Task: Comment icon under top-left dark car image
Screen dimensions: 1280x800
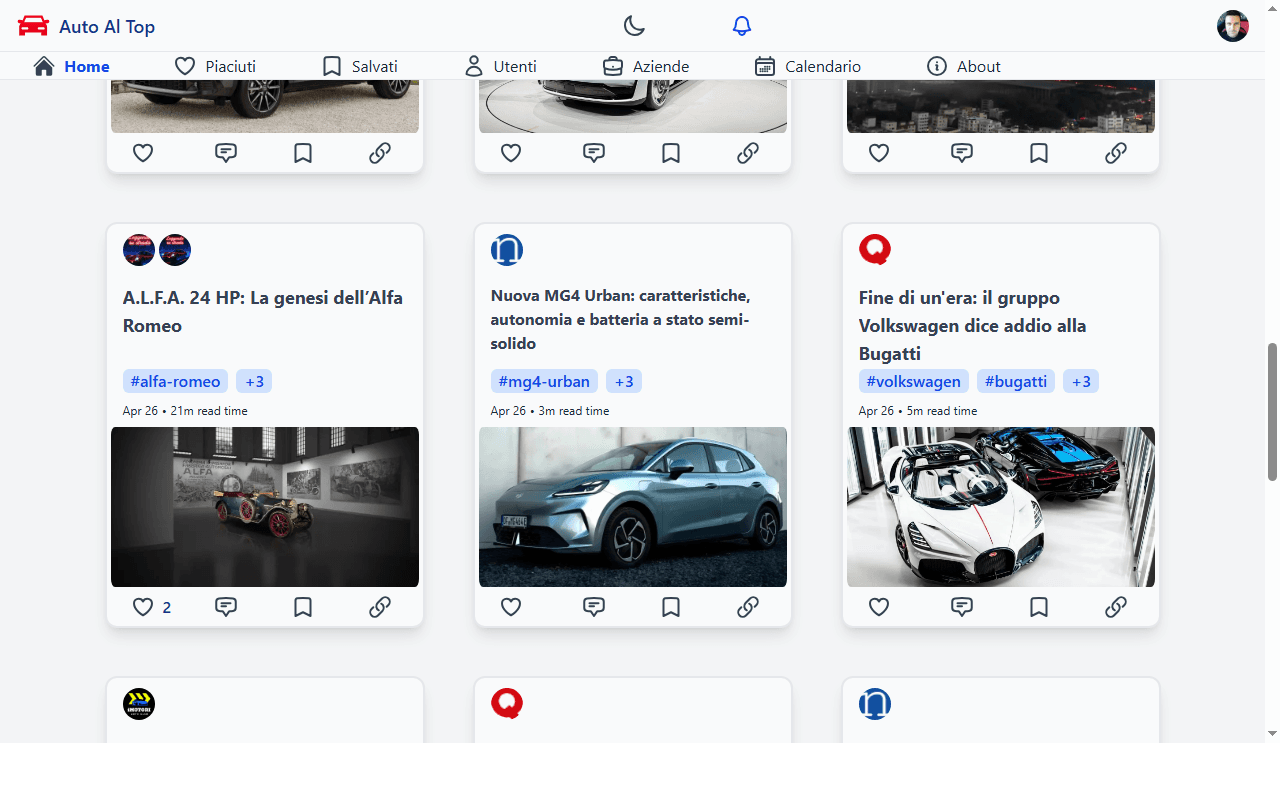Action: (x=226, y=153)
